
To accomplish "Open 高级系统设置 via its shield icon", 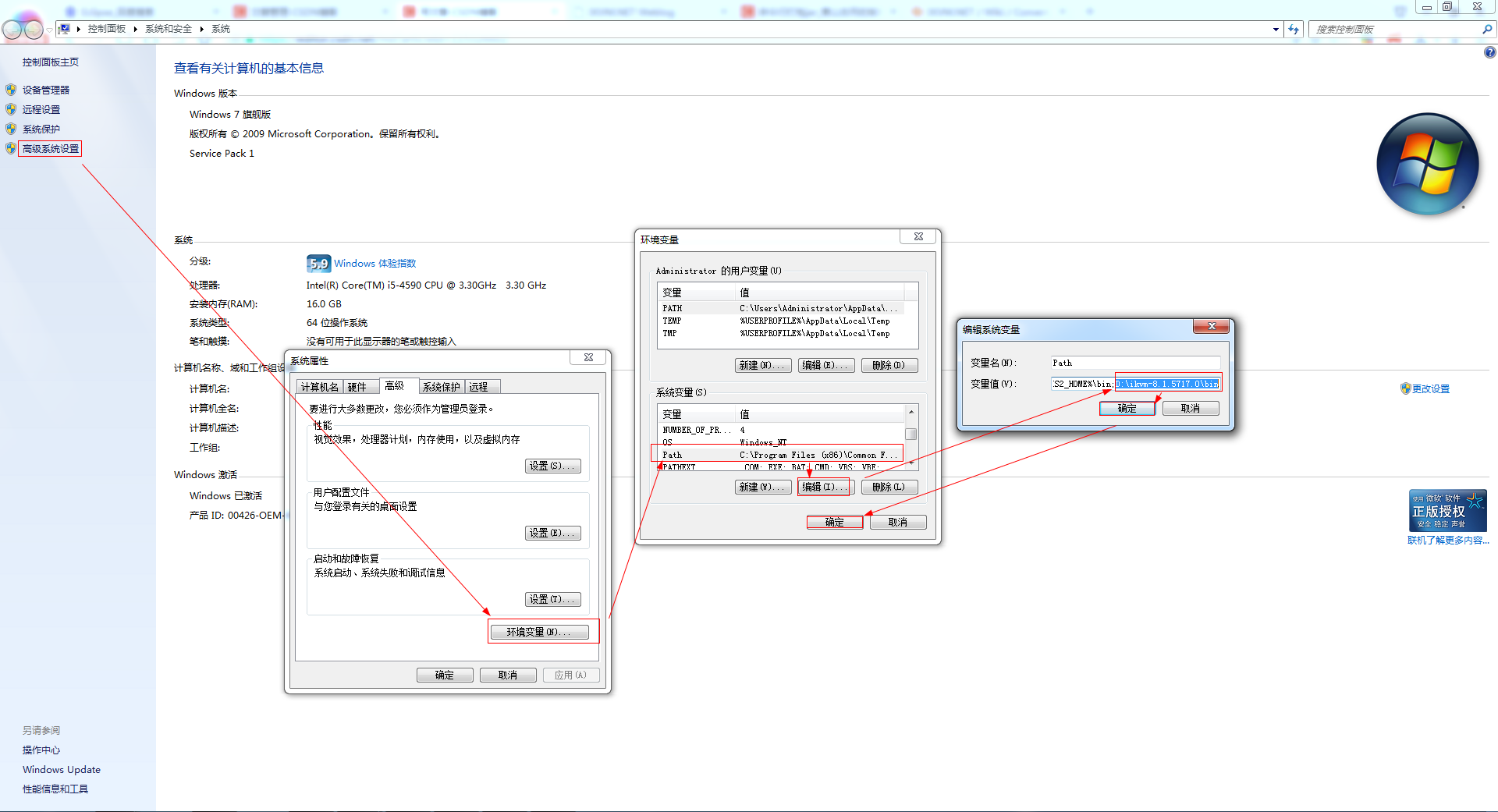I will pos(11,148).
